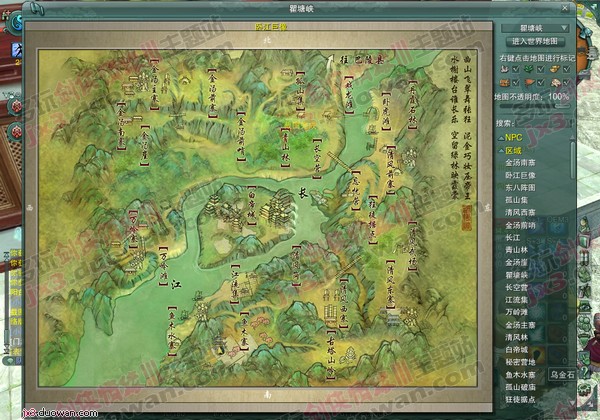Click the 金汤主寨 location marker on map

tap(154, 88)
